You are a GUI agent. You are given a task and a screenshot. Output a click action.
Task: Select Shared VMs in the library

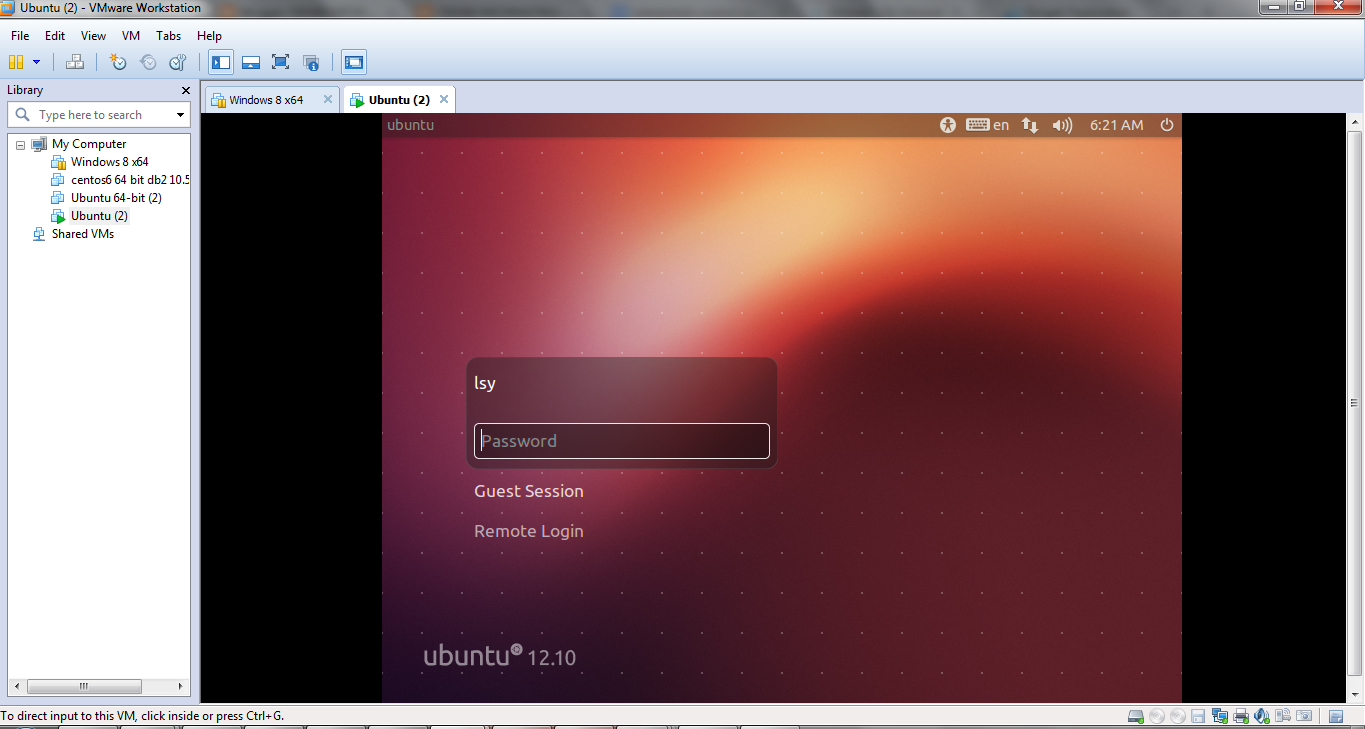[x=83, y=234]
